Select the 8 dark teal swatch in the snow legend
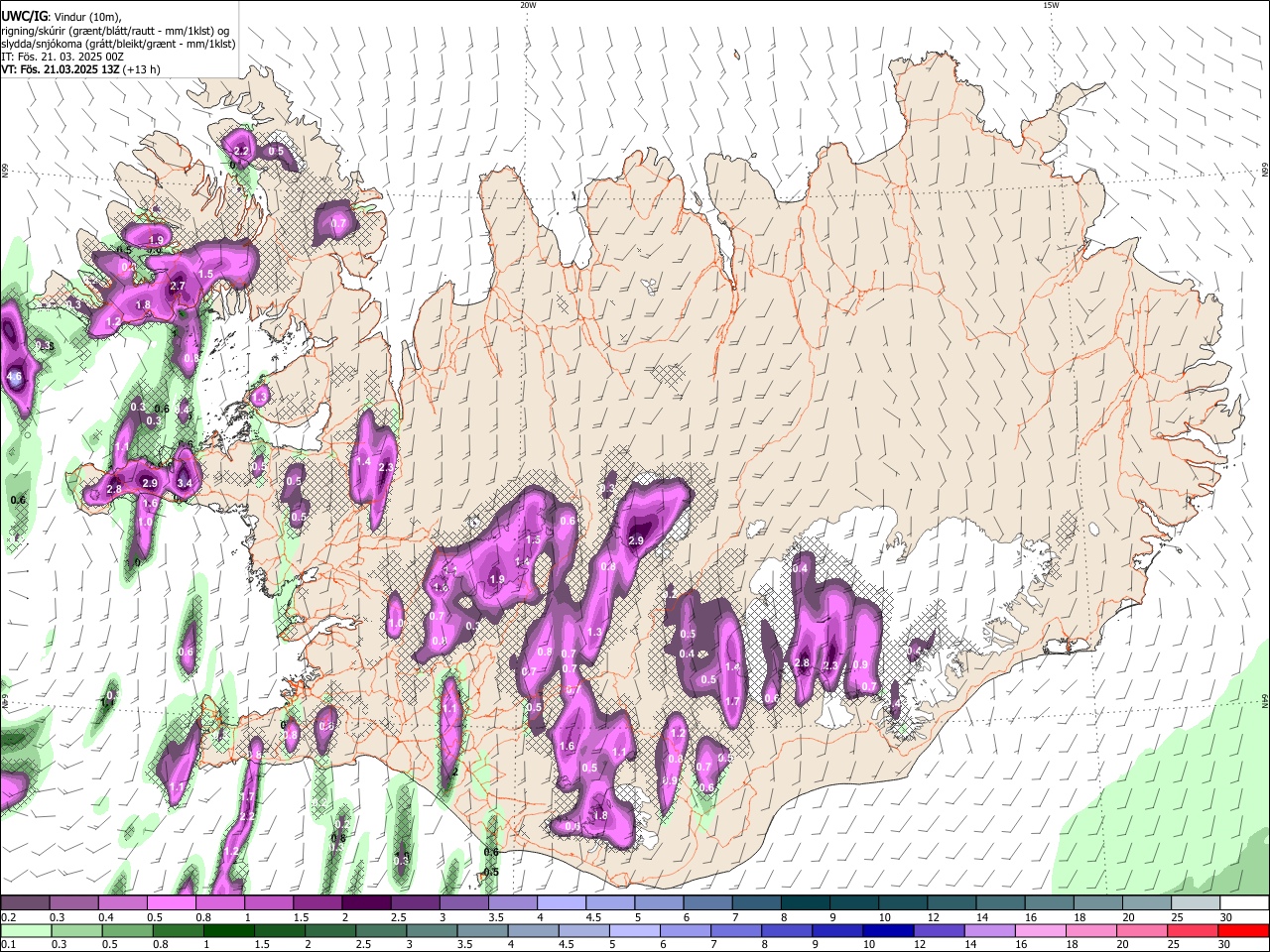Screen dimensions: 1270x952 pos(804,903)
